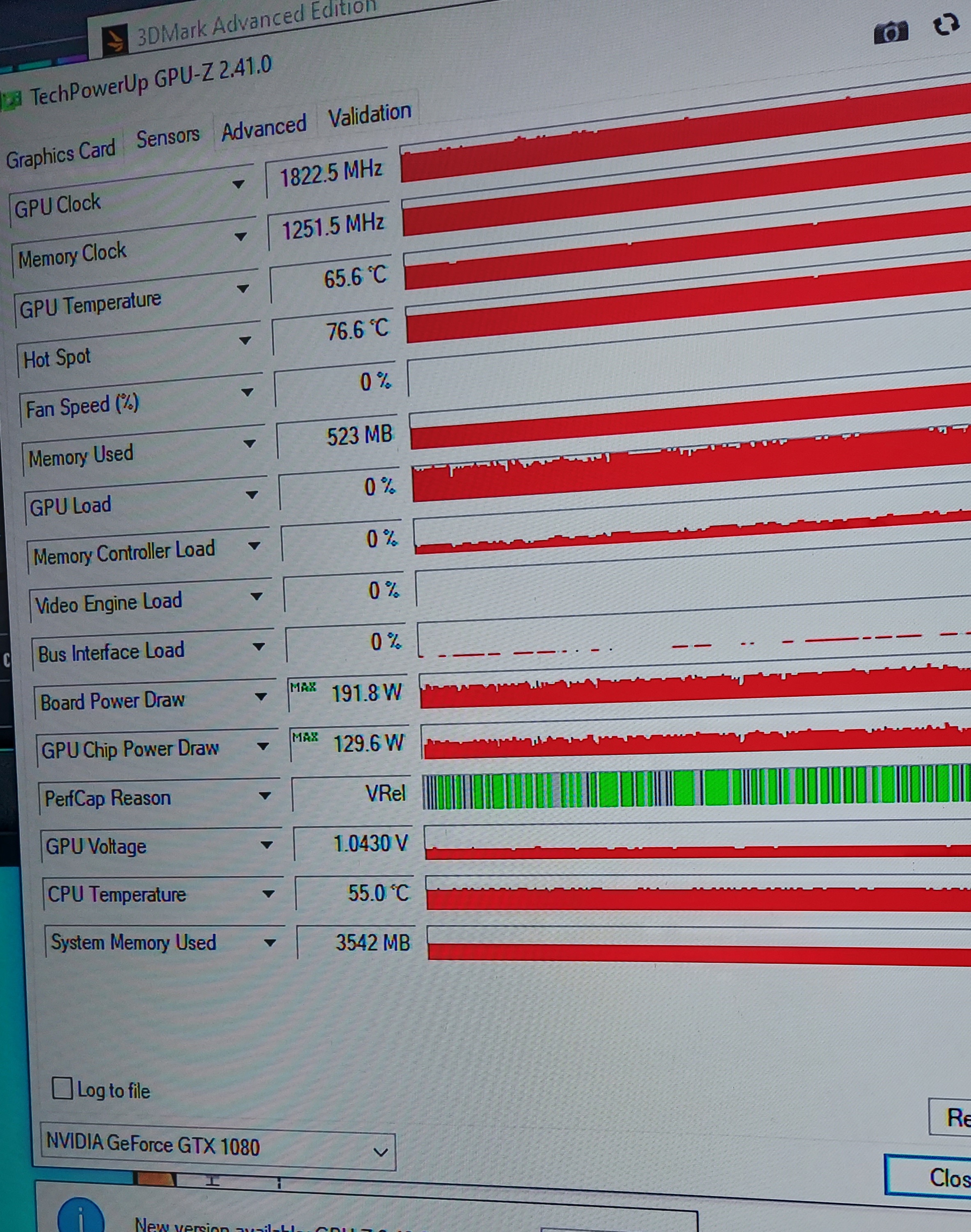Click the 129.6 W Chip Power value
971x1232 pixels.
pyautogui.click(x=368, y=743)
